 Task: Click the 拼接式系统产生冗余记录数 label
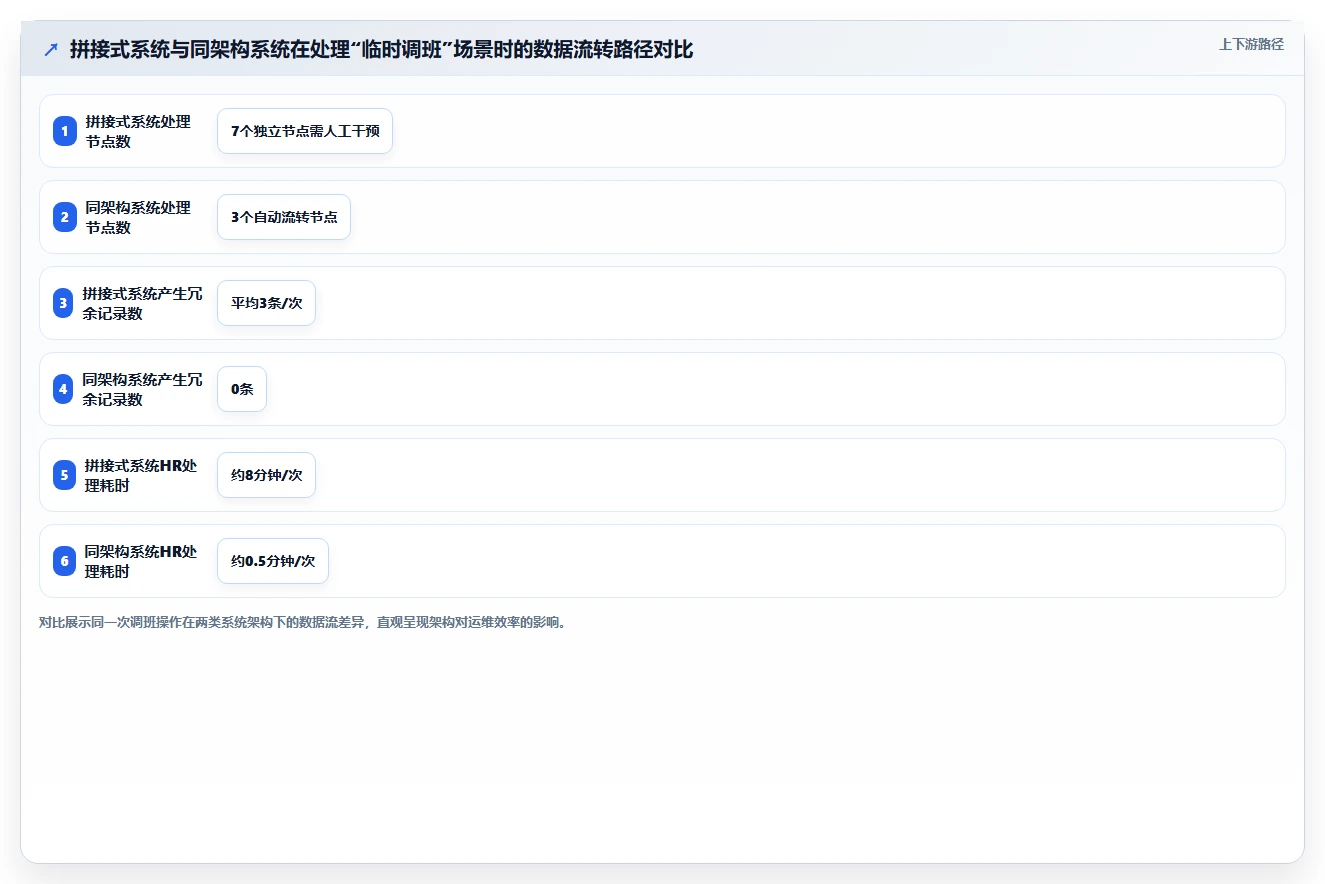[x=143, y=303]
